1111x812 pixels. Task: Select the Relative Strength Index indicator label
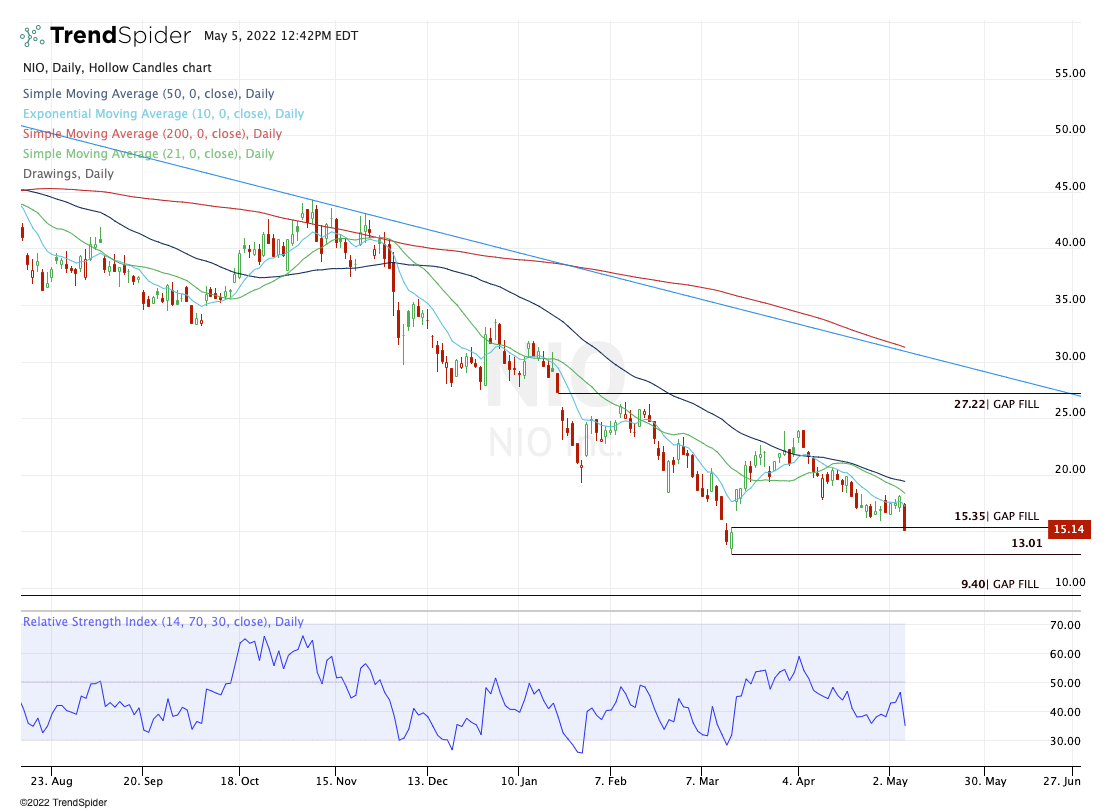pos(163,622)
